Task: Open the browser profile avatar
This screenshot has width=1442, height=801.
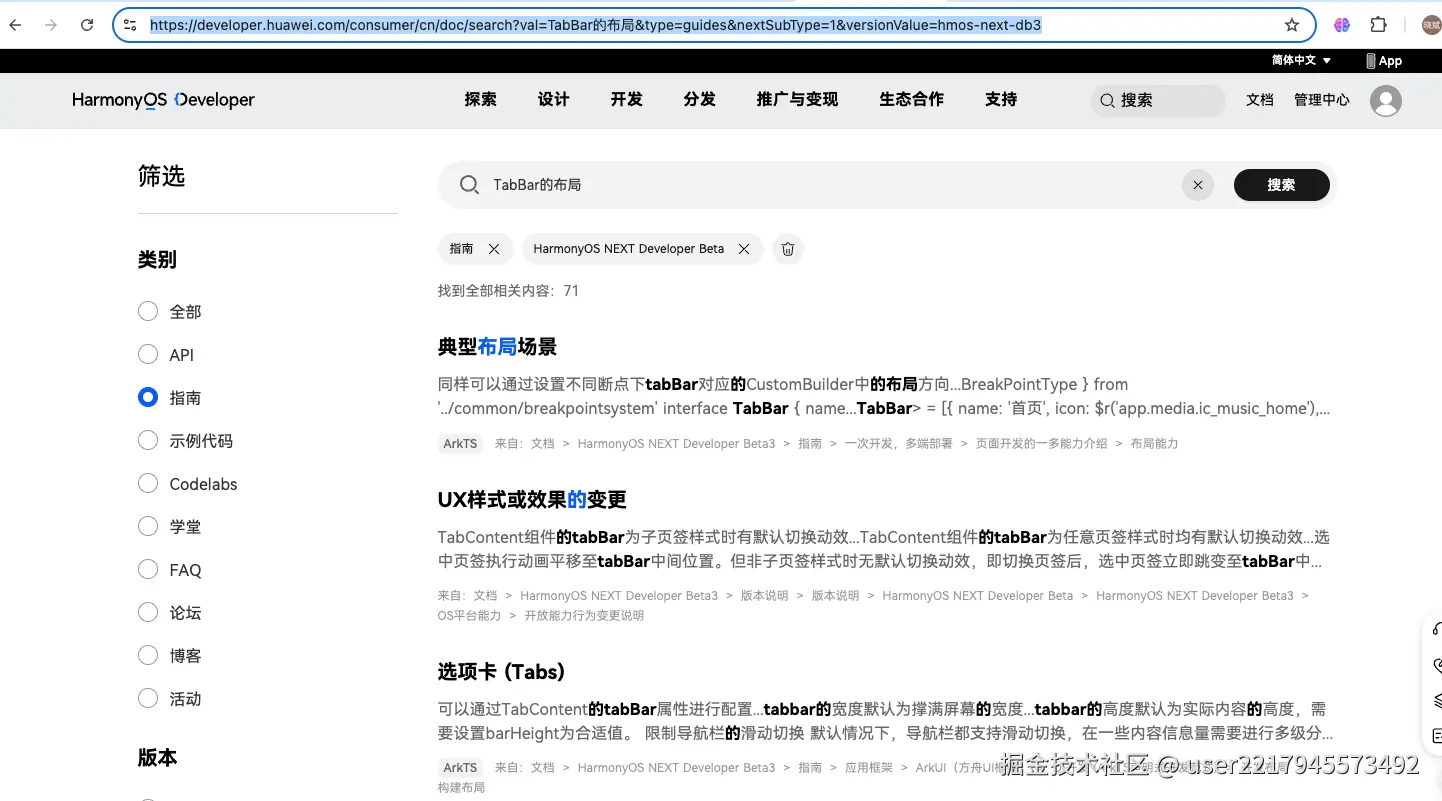Action: (1432, 25)
